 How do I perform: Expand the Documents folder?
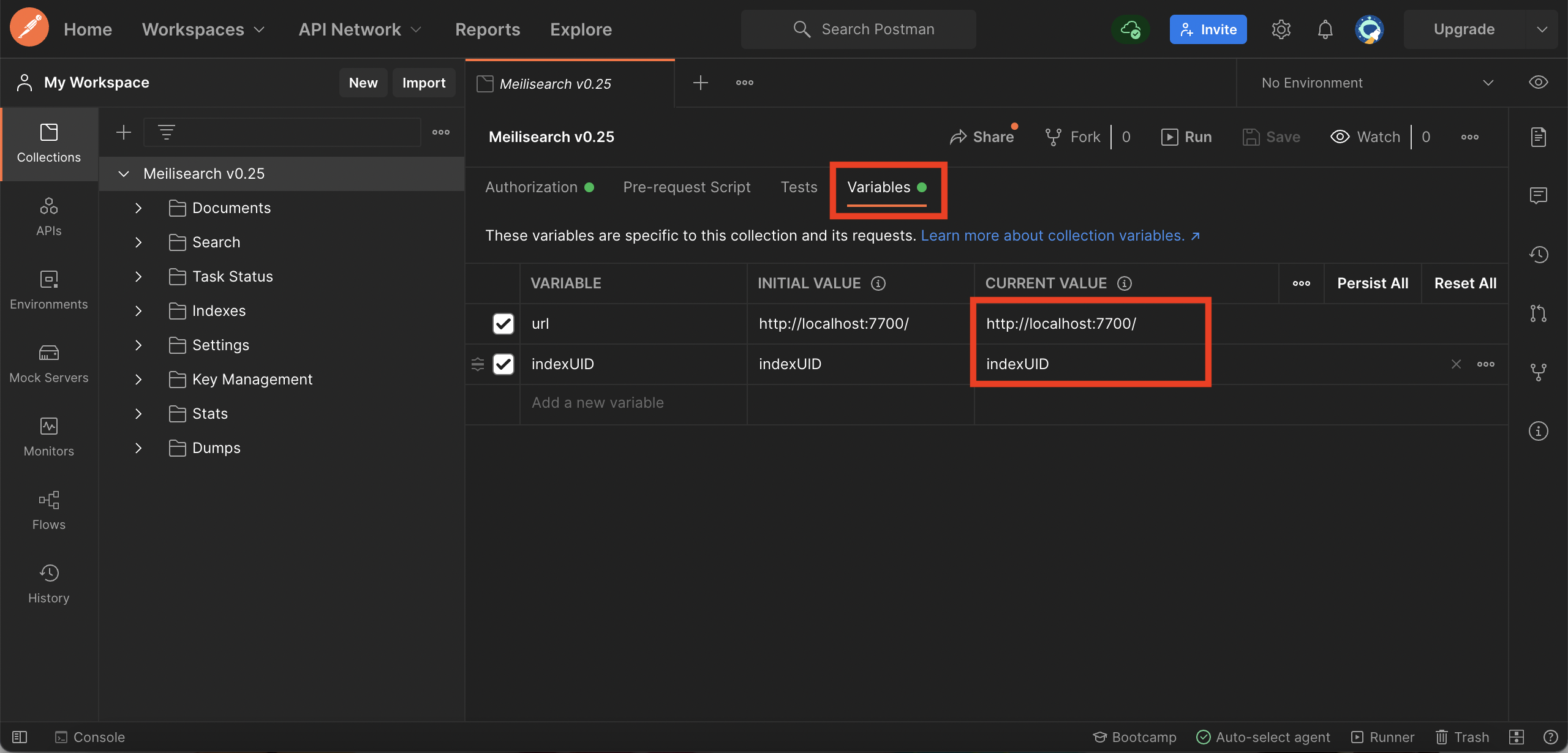coord(138,208)
